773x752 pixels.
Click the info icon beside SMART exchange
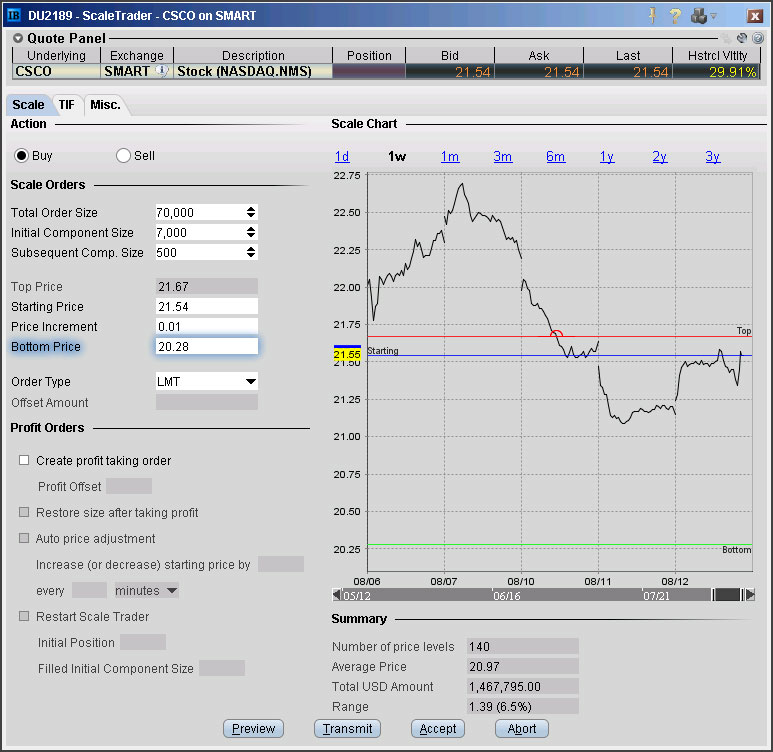(162, 71)
